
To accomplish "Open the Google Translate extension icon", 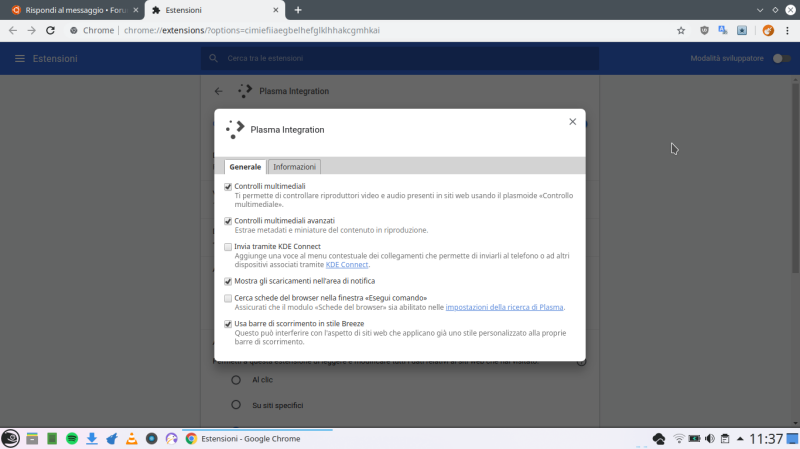I will click(723, 30).
